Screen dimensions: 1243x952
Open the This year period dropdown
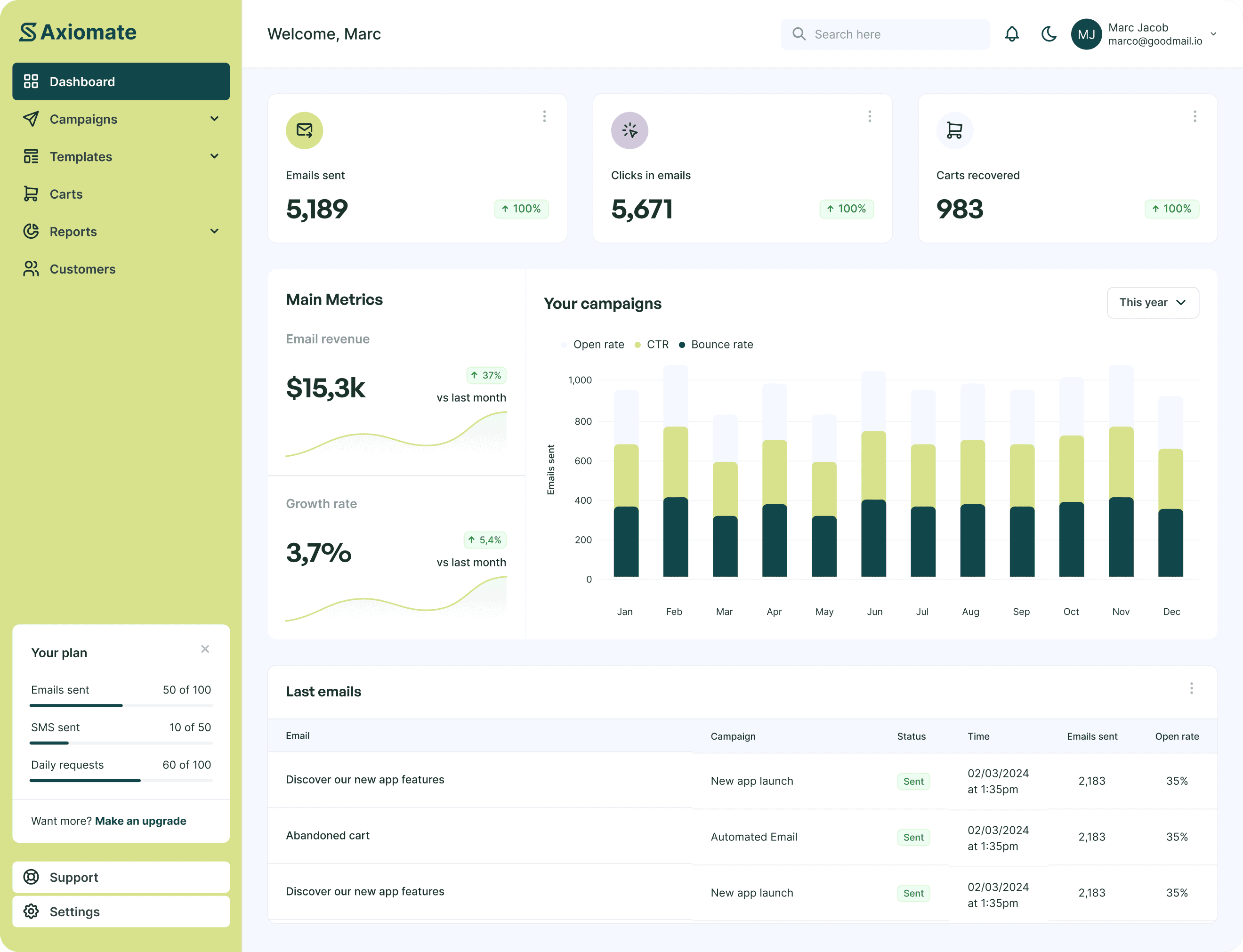point(1153,303)
